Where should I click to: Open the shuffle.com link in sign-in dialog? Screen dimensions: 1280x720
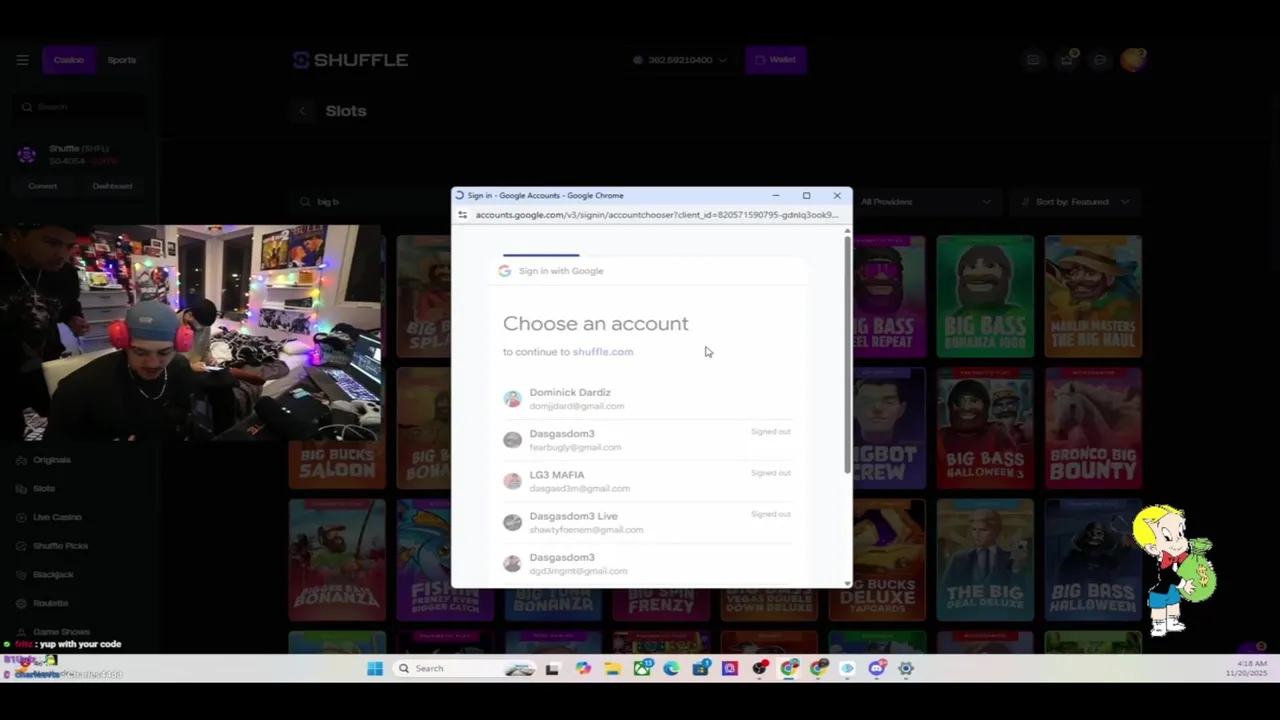click(602, 352)
